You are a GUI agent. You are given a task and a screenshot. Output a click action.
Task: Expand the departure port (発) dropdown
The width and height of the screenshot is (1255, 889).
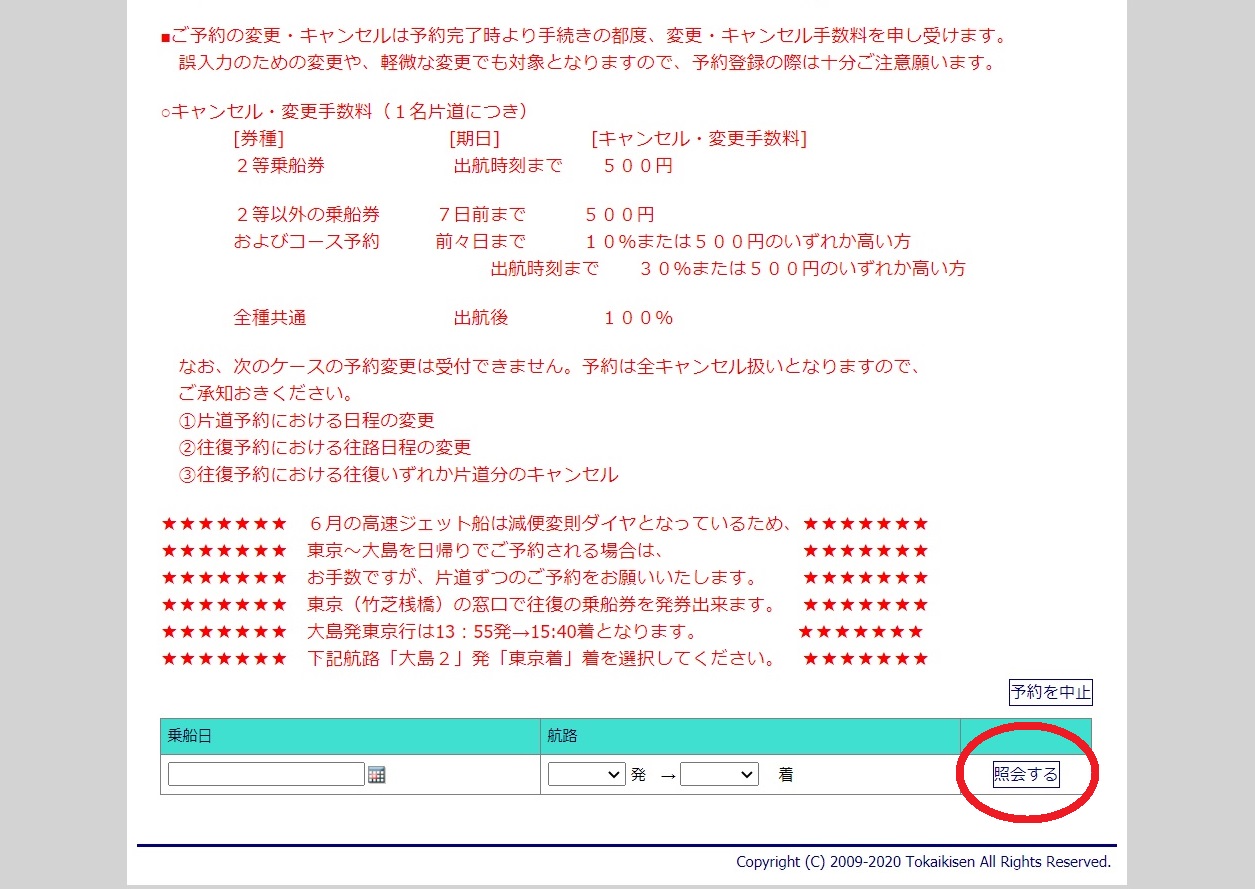(x=586, y=775)
